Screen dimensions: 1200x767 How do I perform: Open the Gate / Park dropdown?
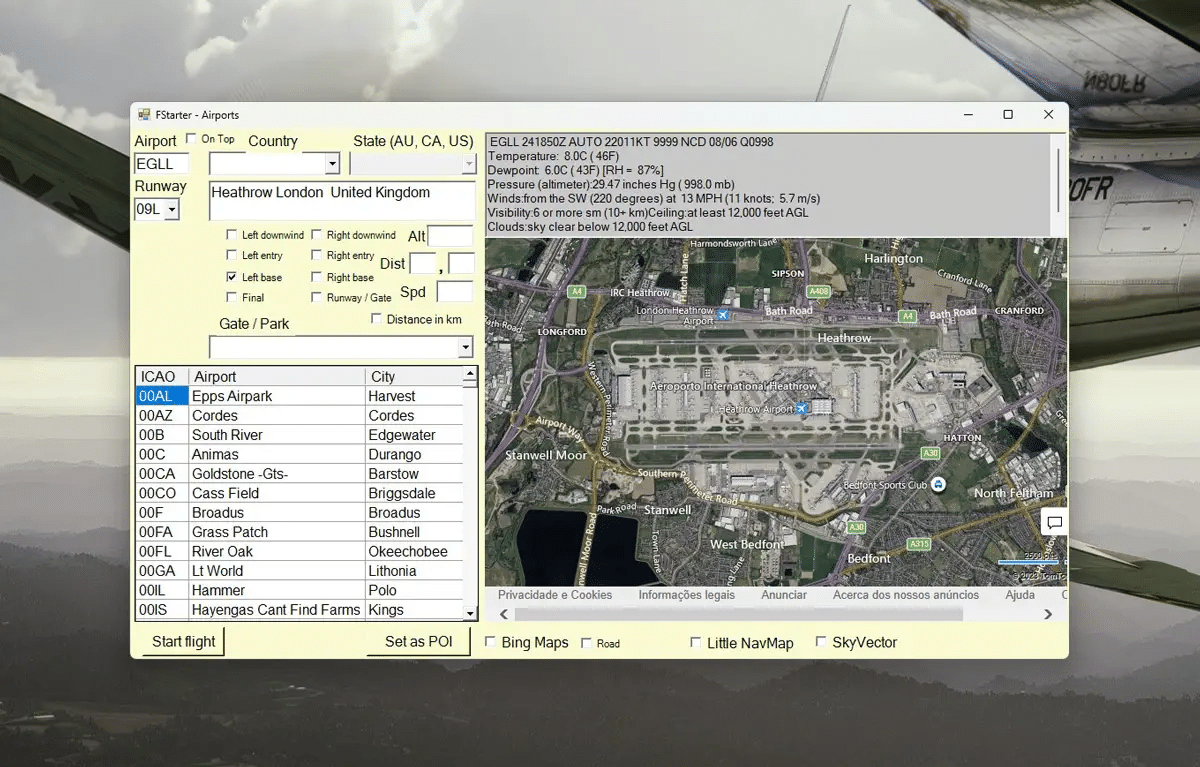coord(465,348)
